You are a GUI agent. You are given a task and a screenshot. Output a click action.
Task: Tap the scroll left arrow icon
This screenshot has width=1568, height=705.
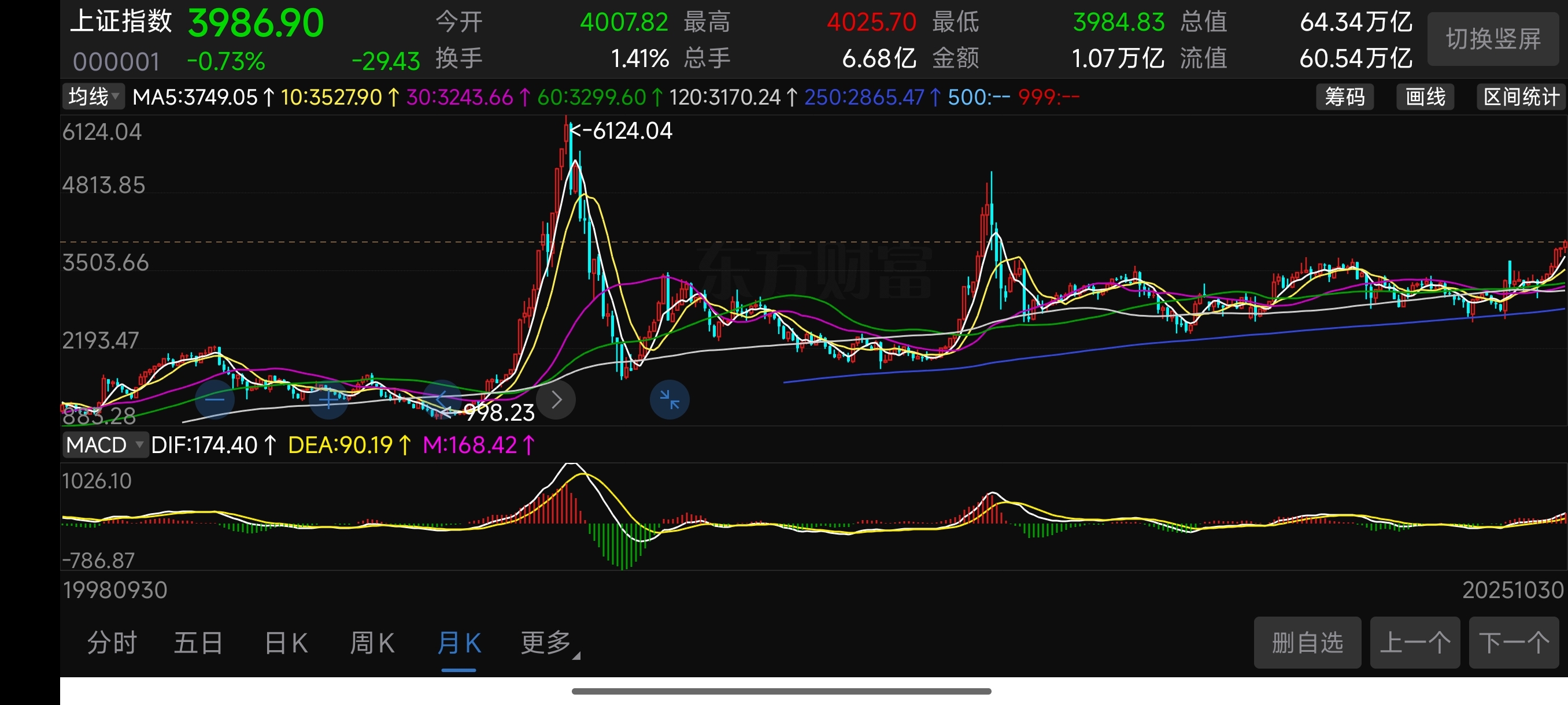[x=442, y=400]
